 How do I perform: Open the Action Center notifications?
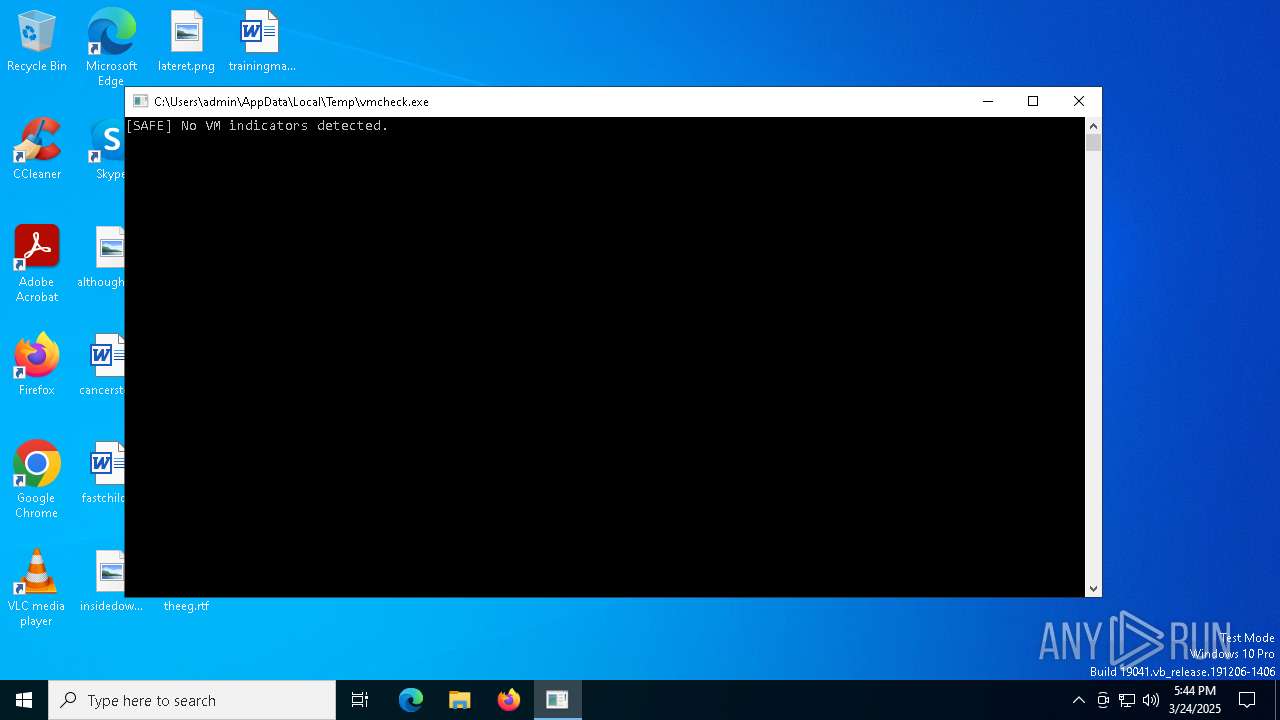pyautogui.click(x=1247, y=700)
